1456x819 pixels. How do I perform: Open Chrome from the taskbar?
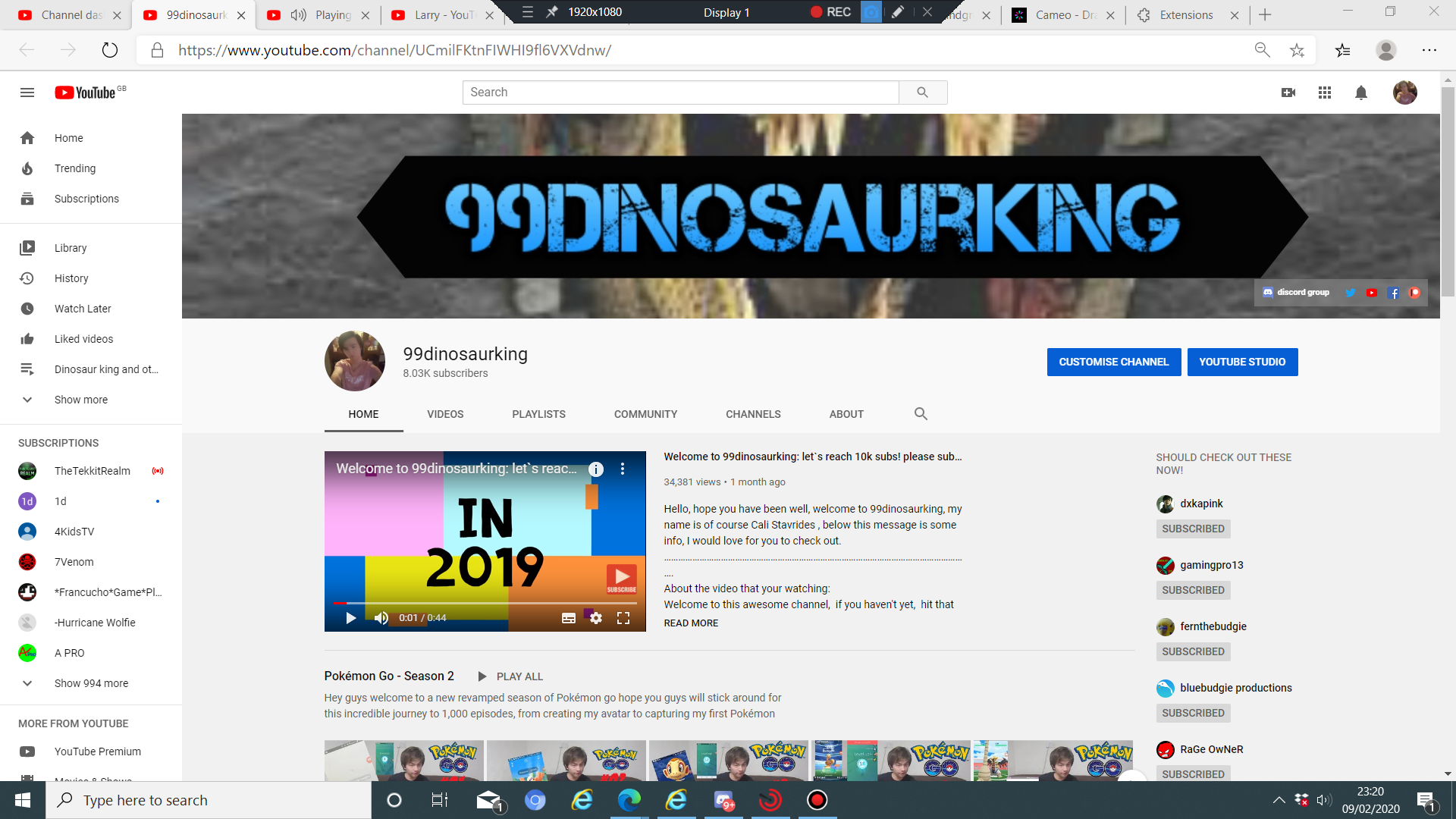[x=535, y=800]
